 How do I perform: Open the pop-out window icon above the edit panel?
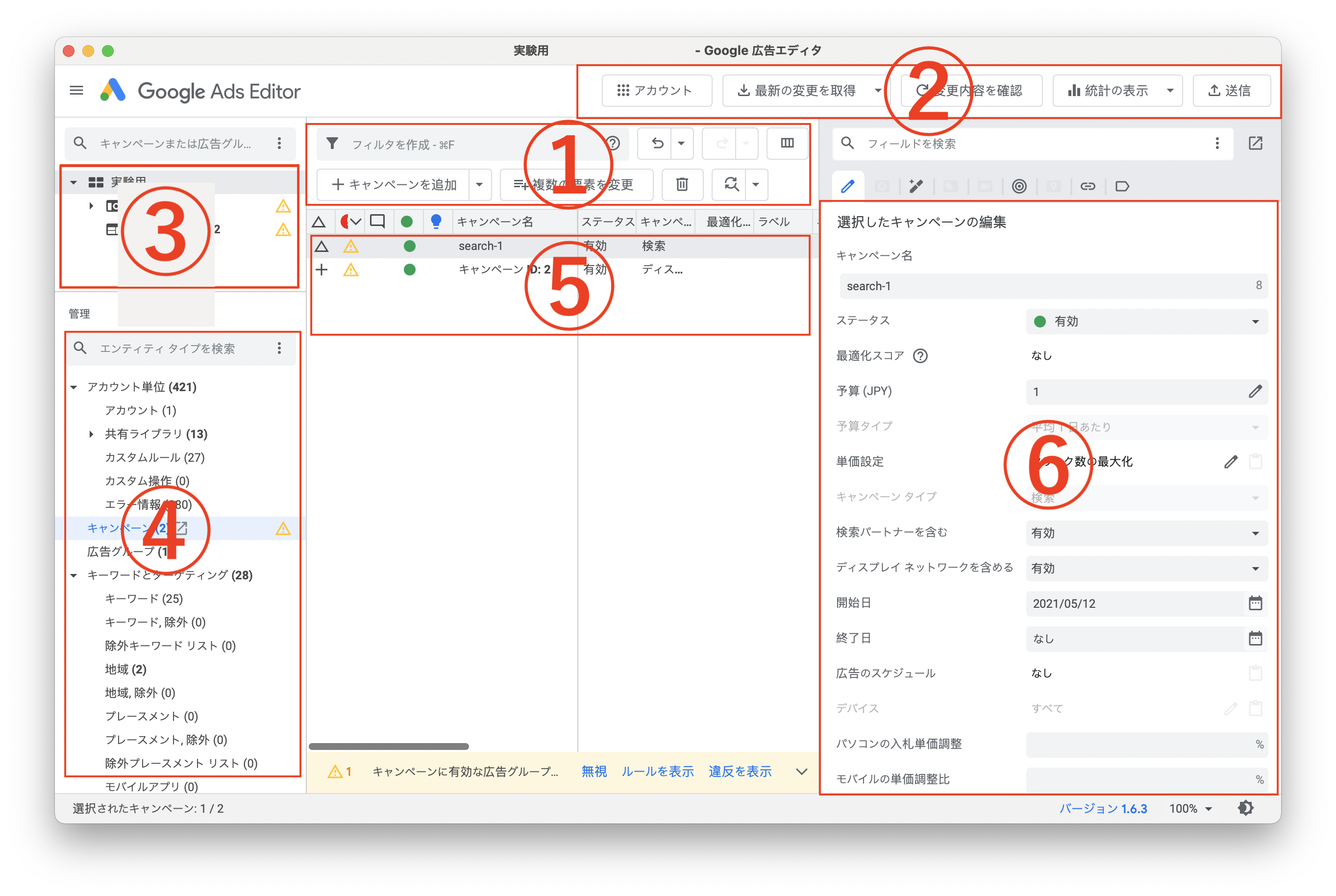tap(1256, 144)
